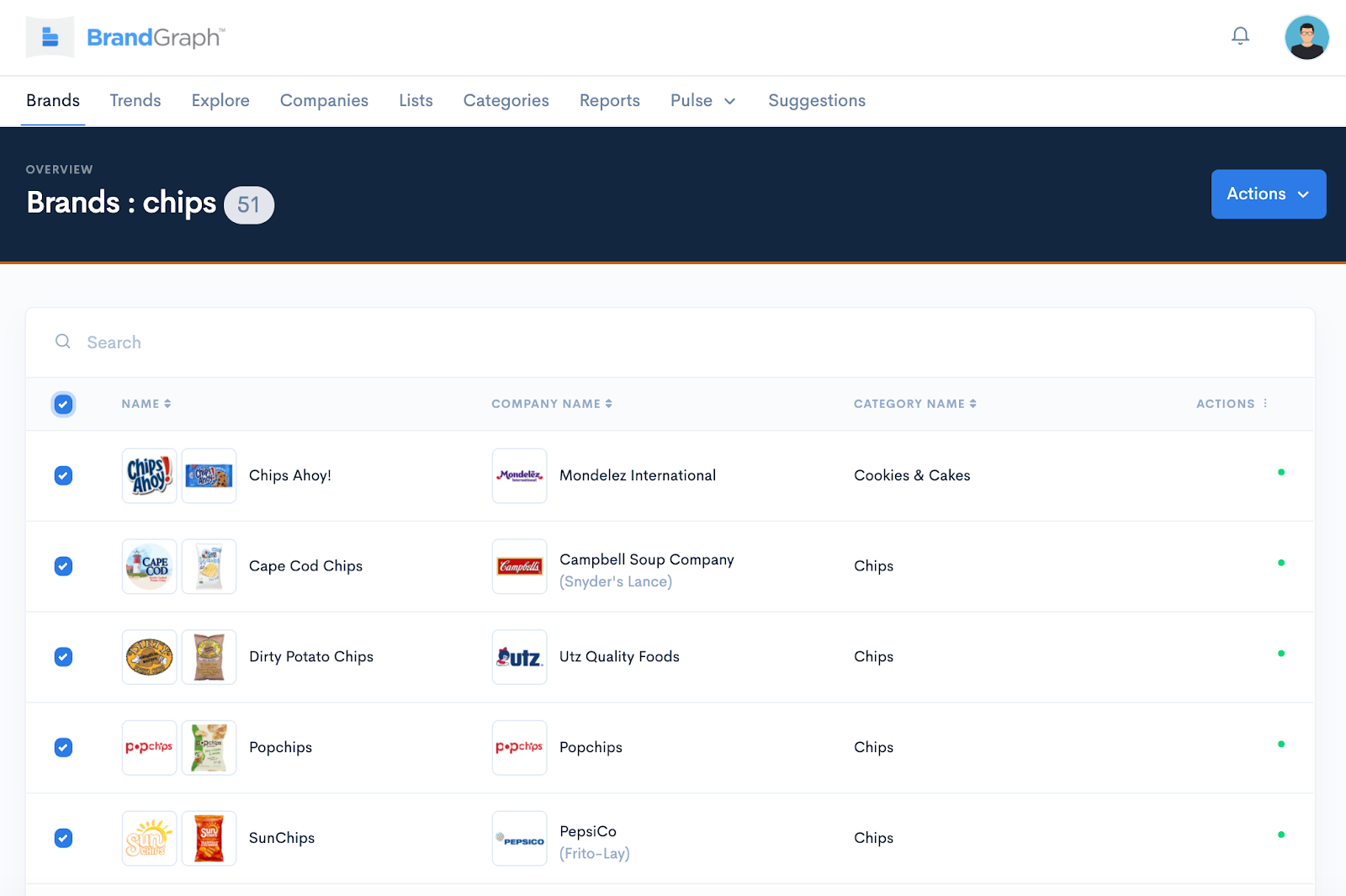1346x896 pixels.
Task: Open the Cape Cod logo thumbnail
Action: pyautogui.click(x=150, y=566)
